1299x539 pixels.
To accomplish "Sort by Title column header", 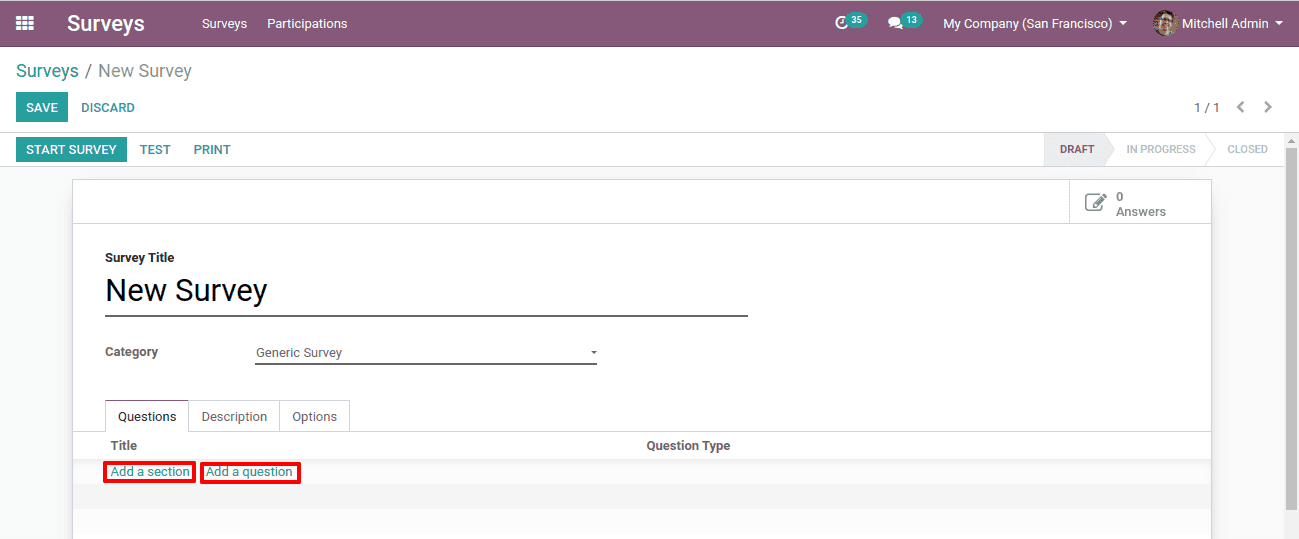I will tap(124, 446).
